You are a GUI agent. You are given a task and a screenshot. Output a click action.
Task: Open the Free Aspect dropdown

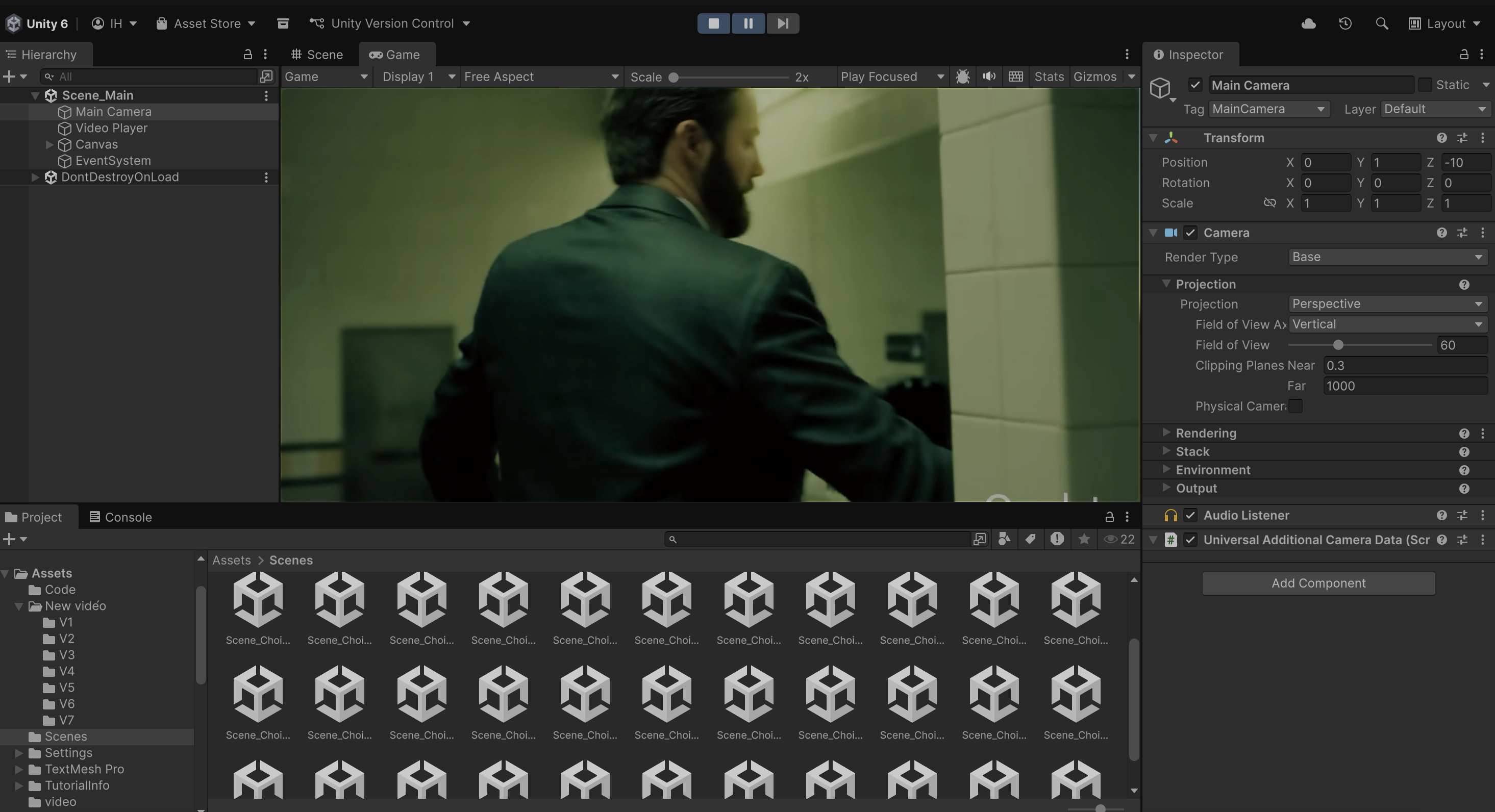coord(541,77)
